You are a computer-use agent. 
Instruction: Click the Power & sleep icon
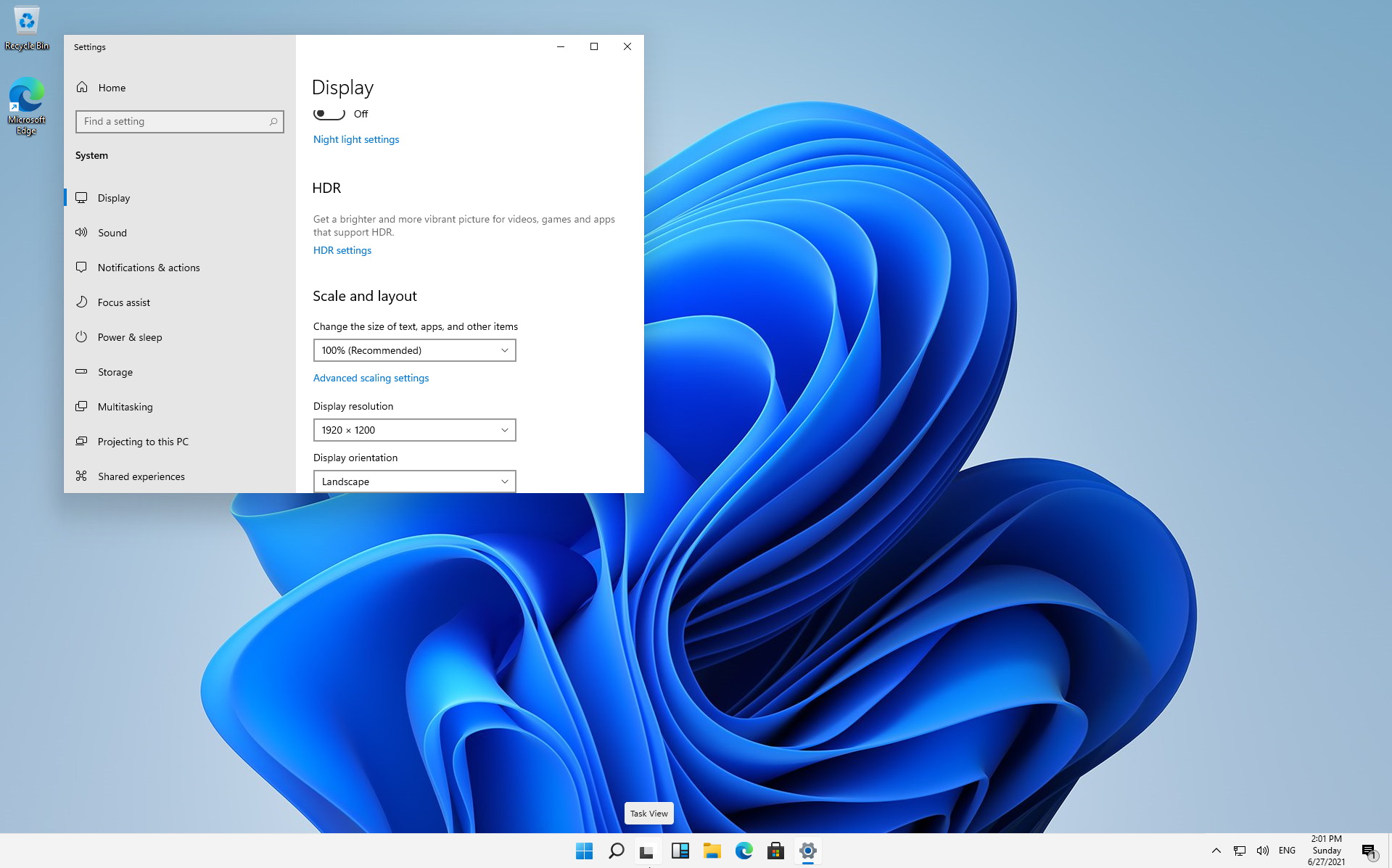point(82,337)
